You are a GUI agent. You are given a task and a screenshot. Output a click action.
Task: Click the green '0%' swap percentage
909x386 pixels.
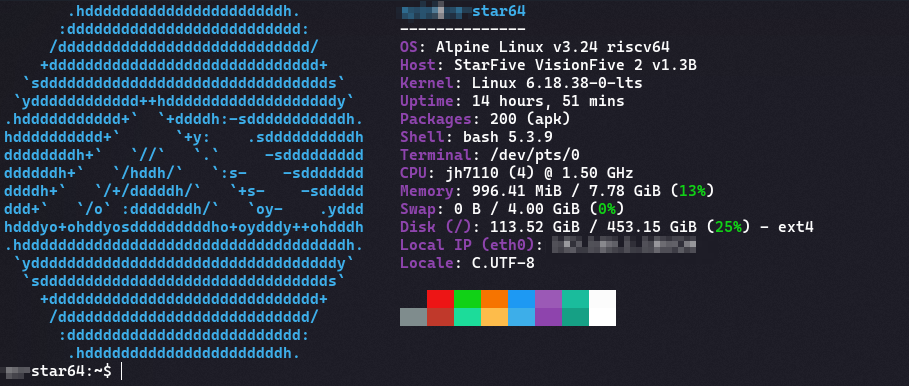(607, 209)
